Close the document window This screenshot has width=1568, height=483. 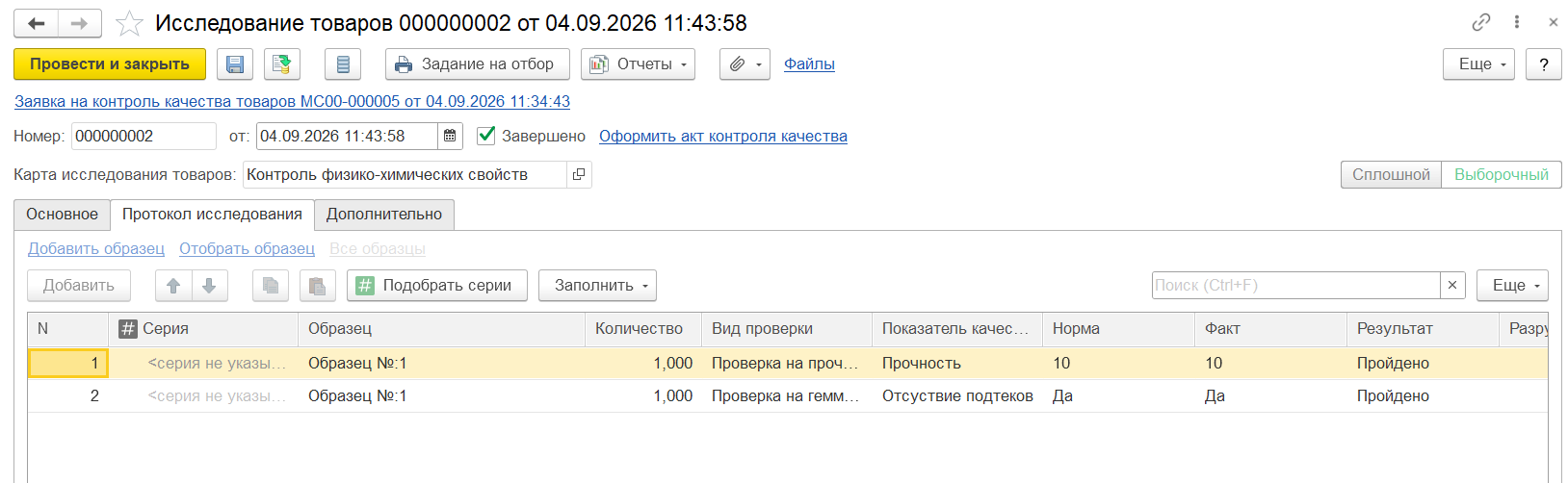tap(1553, 22)
